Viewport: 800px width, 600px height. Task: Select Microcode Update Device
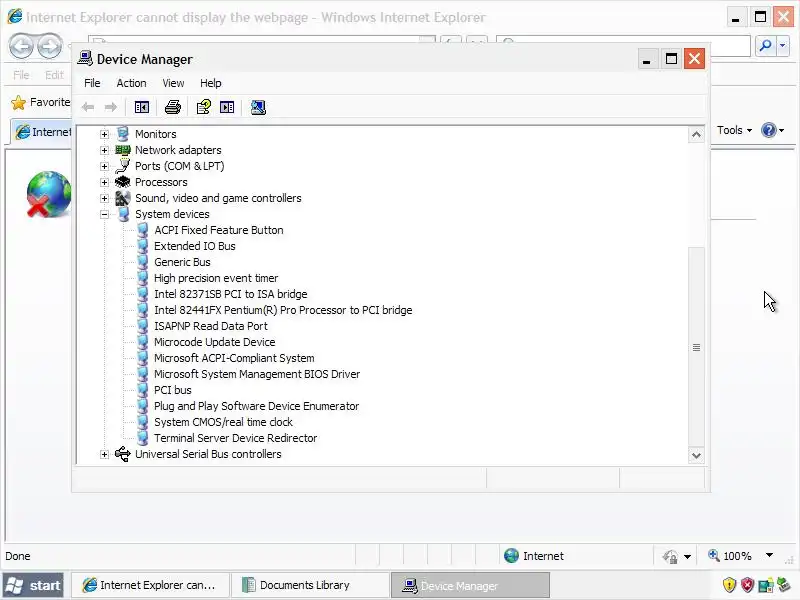pyautogui.click(x=214, y=342)
